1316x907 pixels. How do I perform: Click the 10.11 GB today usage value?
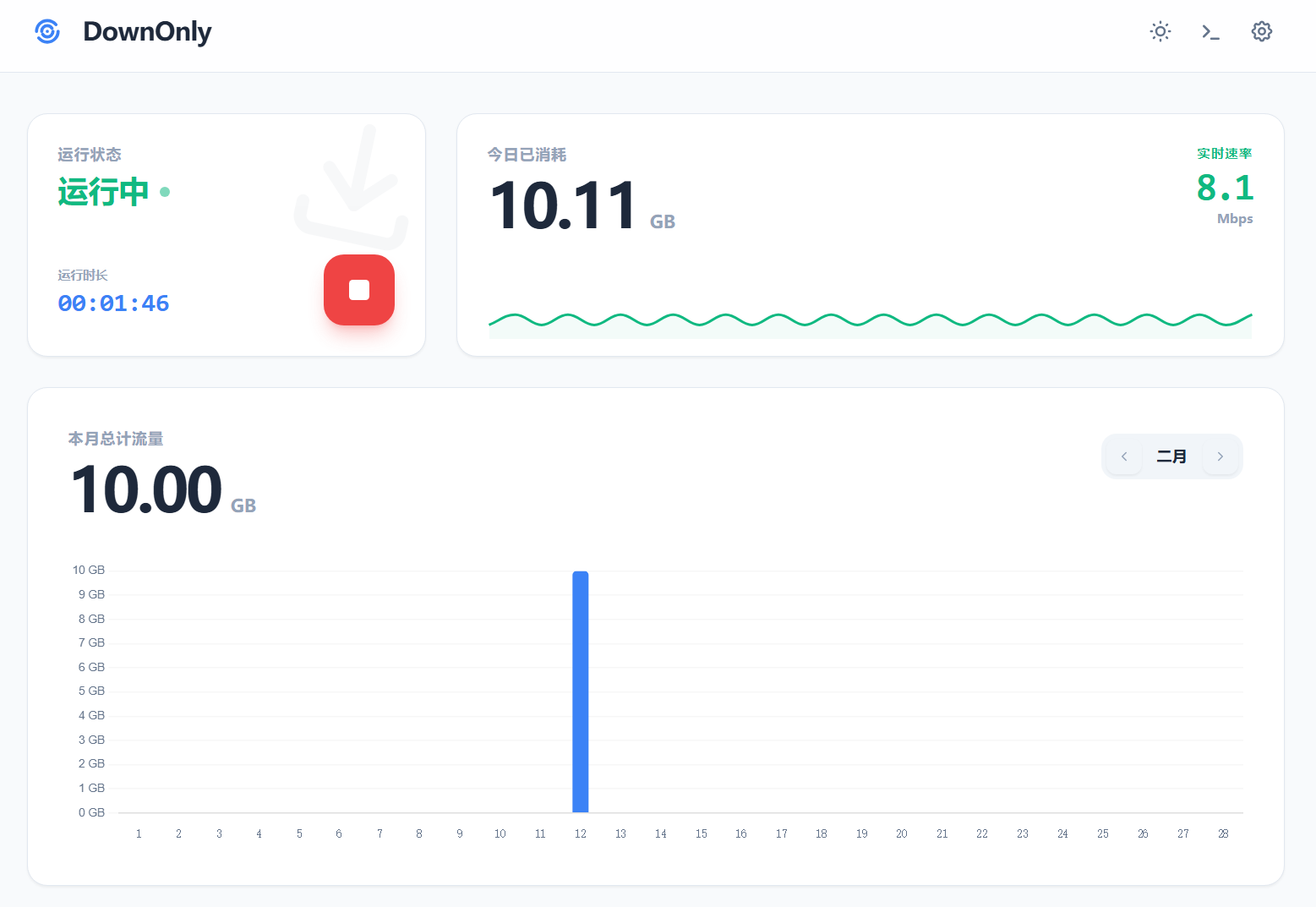(x=564, y=206)
